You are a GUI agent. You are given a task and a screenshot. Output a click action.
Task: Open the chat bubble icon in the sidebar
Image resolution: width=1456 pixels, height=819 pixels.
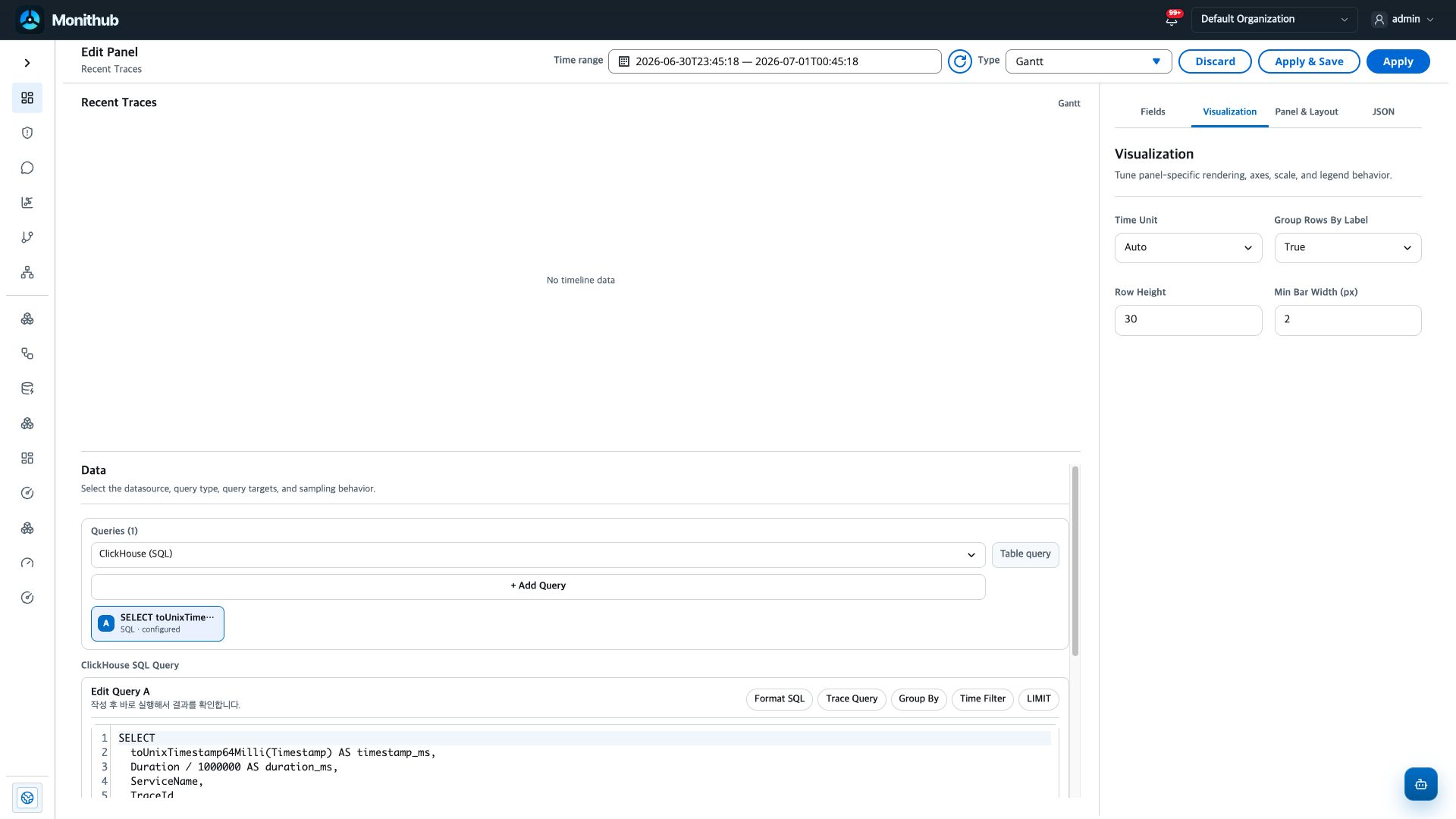pyautogui.click(x=27, y=168)
